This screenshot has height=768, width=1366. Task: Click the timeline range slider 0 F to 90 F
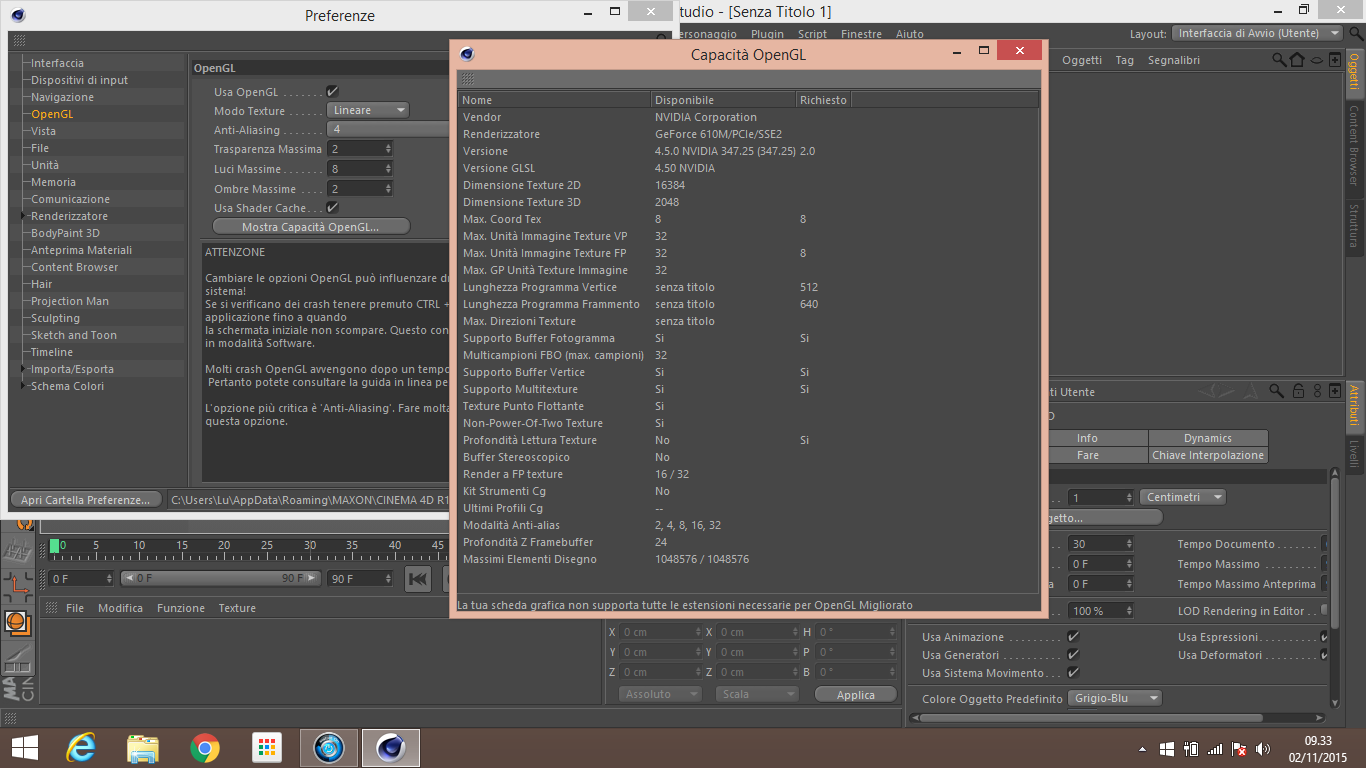click(221, 578)
